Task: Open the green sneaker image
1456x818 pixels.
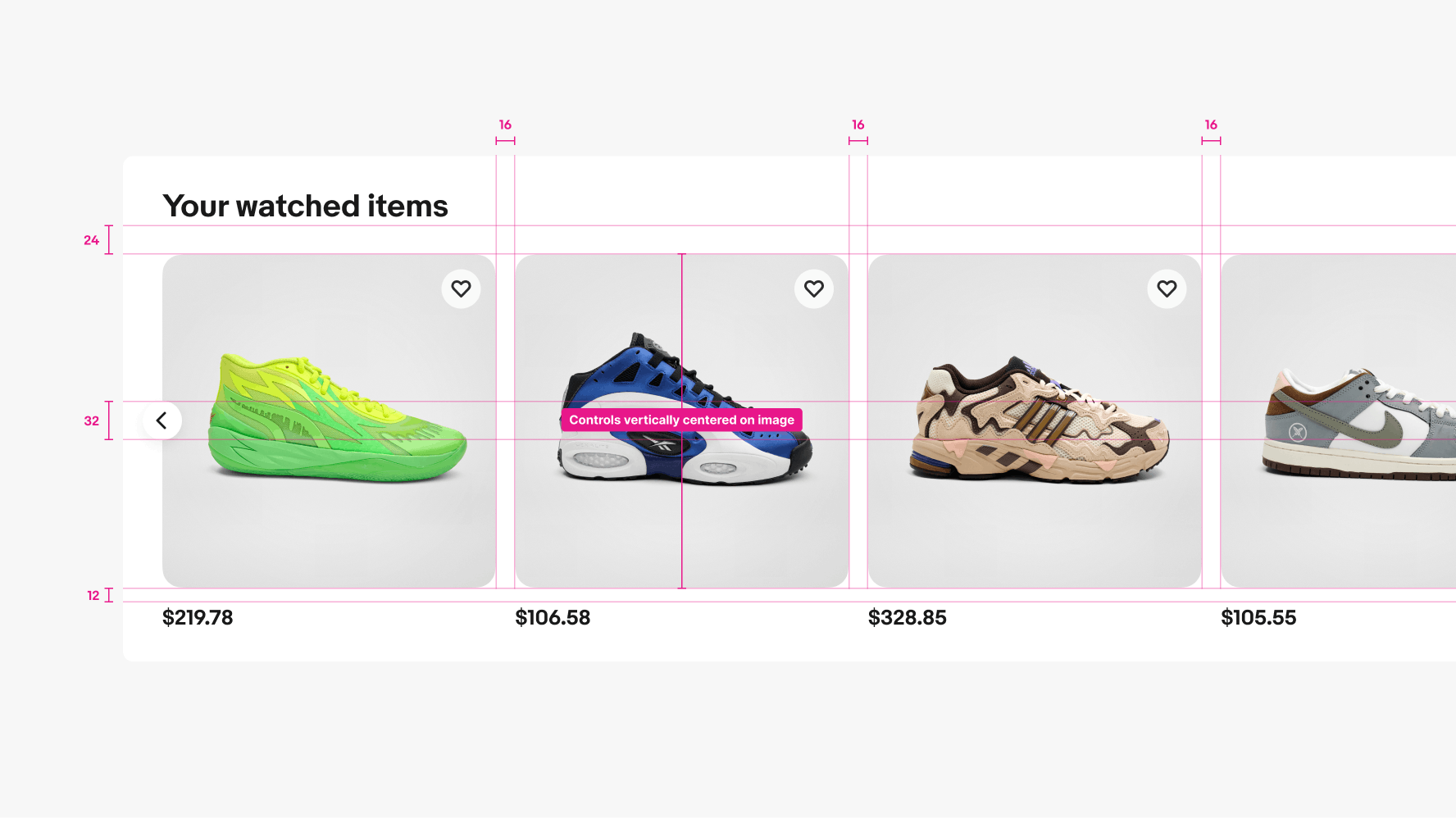Action: pos(329,420)
